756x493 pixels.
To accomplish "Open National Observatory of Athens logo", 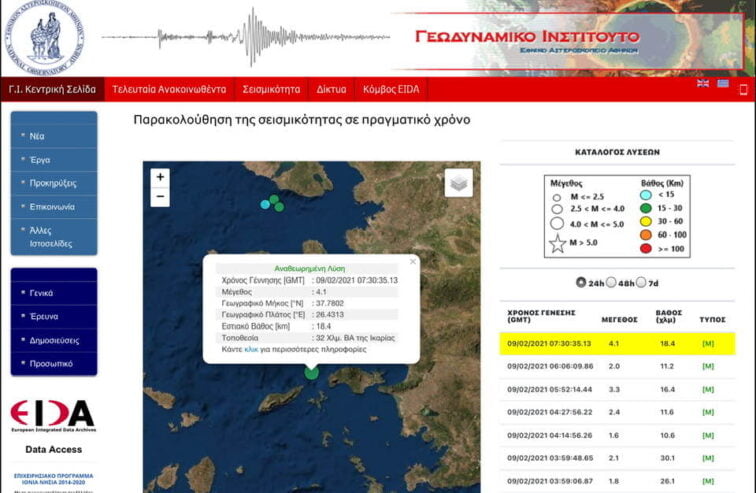I will click(x=44, y=38).
